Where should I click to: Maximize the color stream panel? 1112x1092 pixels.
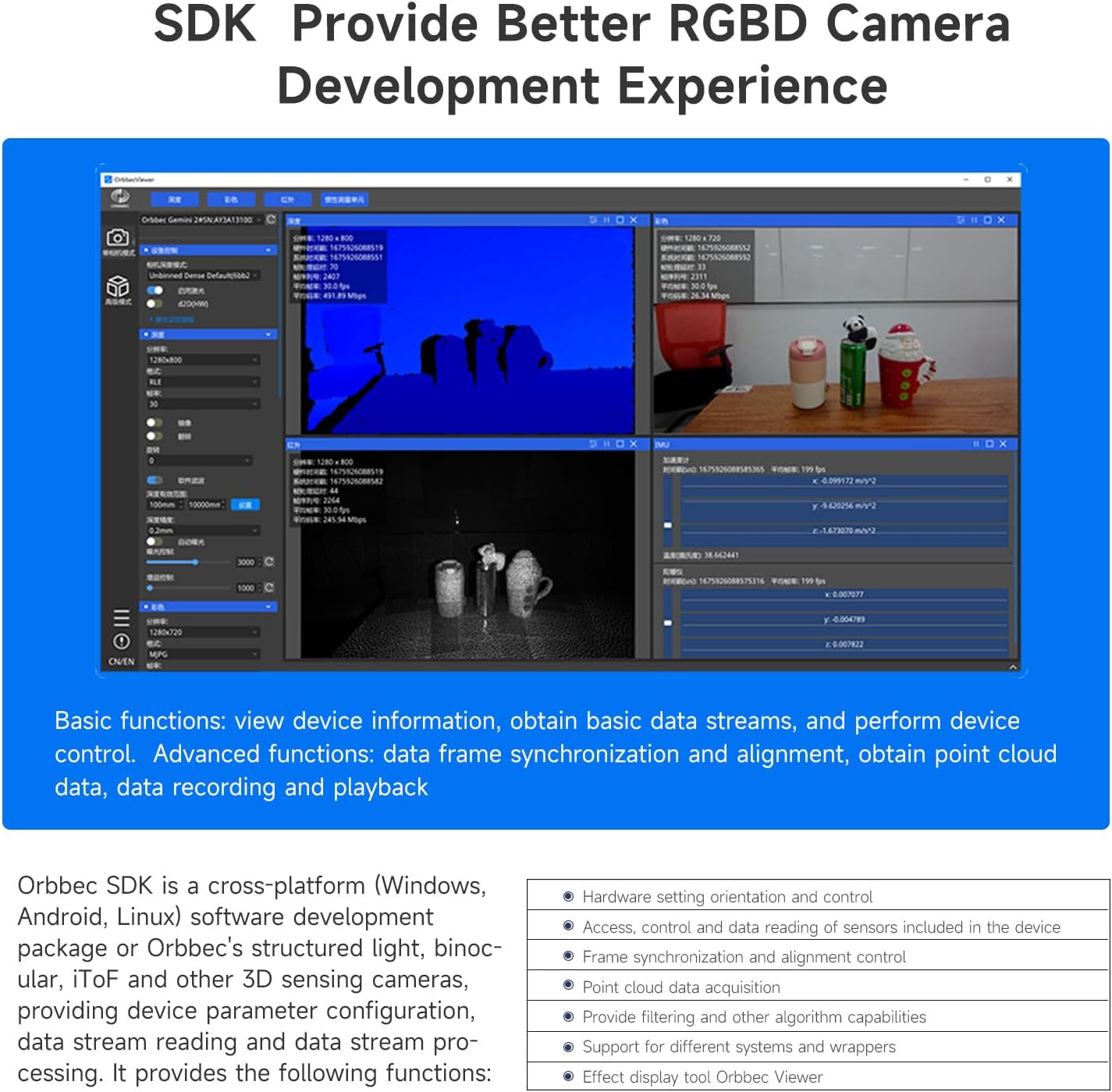(x=987, y=220)
